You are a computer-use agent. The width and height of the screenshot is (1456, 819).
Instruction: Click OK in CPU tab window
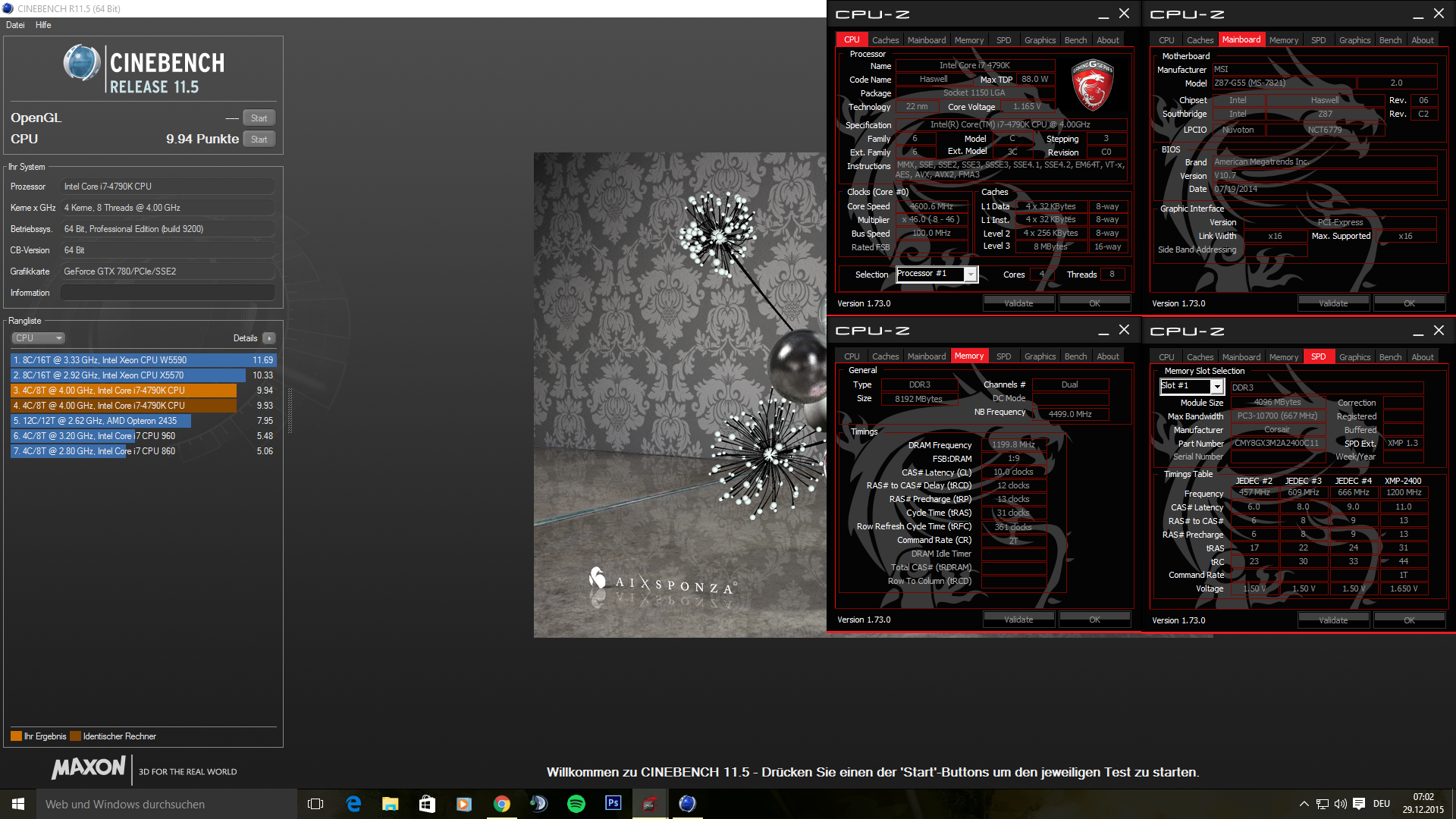(1094, 303)
